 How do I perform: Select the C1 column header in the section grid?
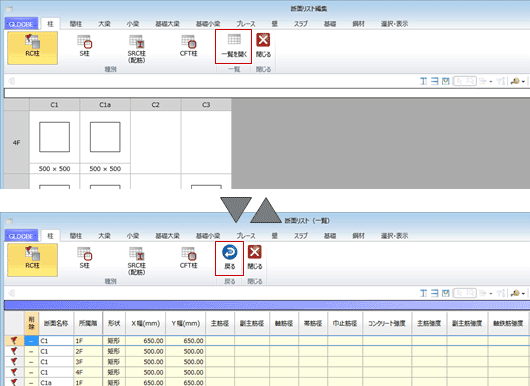point(54,105)
